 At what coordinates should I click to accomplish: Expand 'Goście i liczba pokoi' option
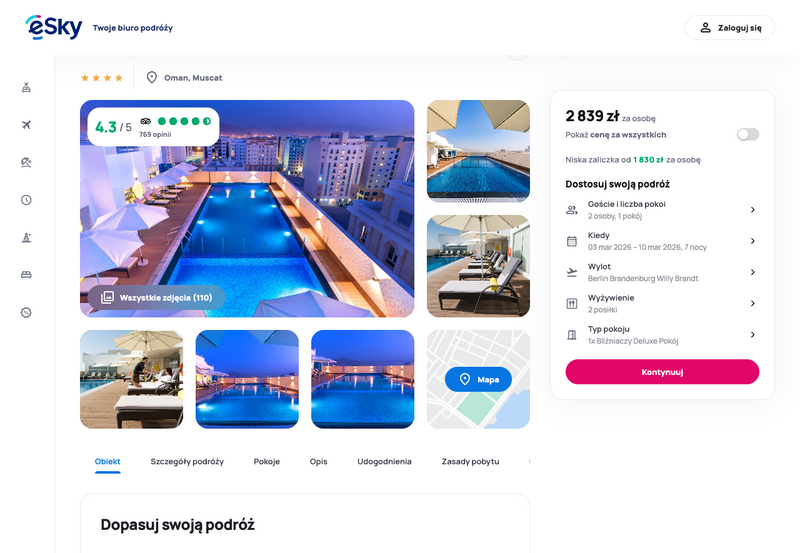click(x=662, y=210)
